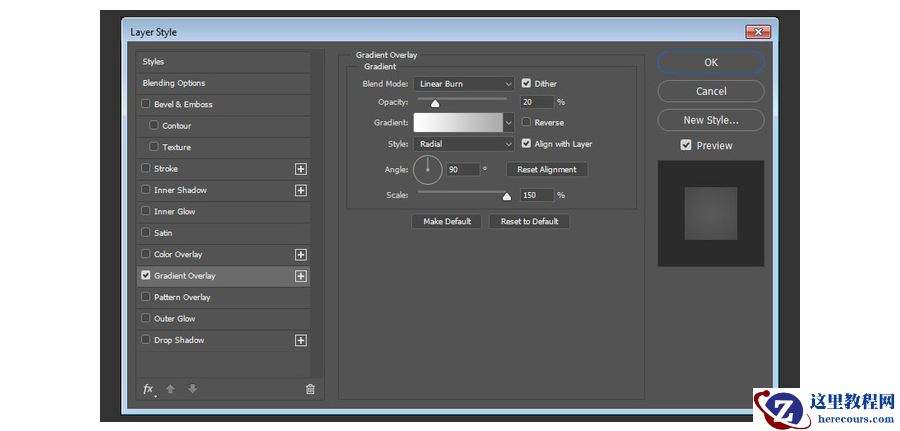Enable the Bevel & Emboss checkbox

[x=146, y=104]
